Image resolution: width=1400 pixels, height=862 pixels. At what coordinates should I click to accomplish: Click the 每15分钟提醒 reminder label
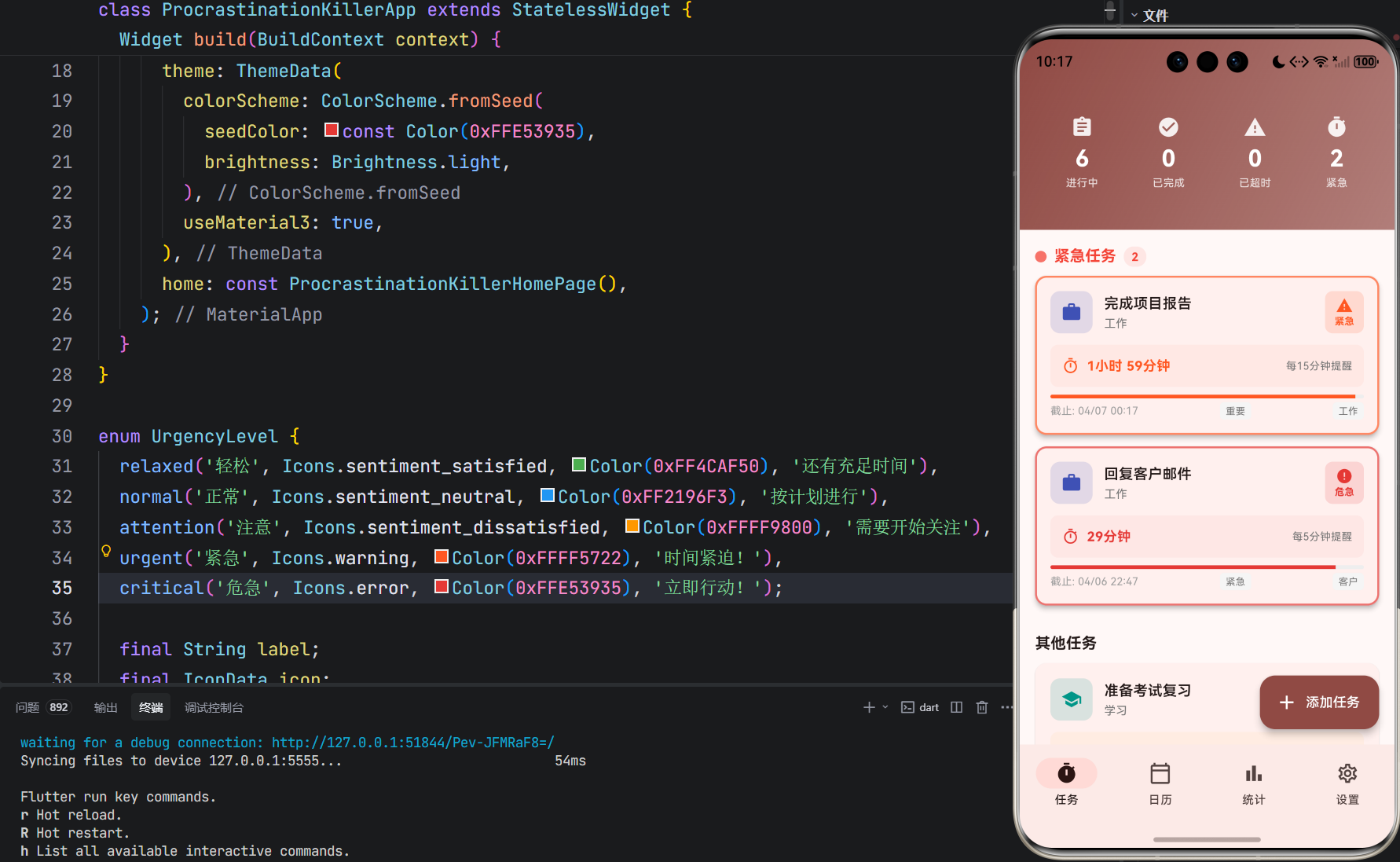(x=1318, y=366)
